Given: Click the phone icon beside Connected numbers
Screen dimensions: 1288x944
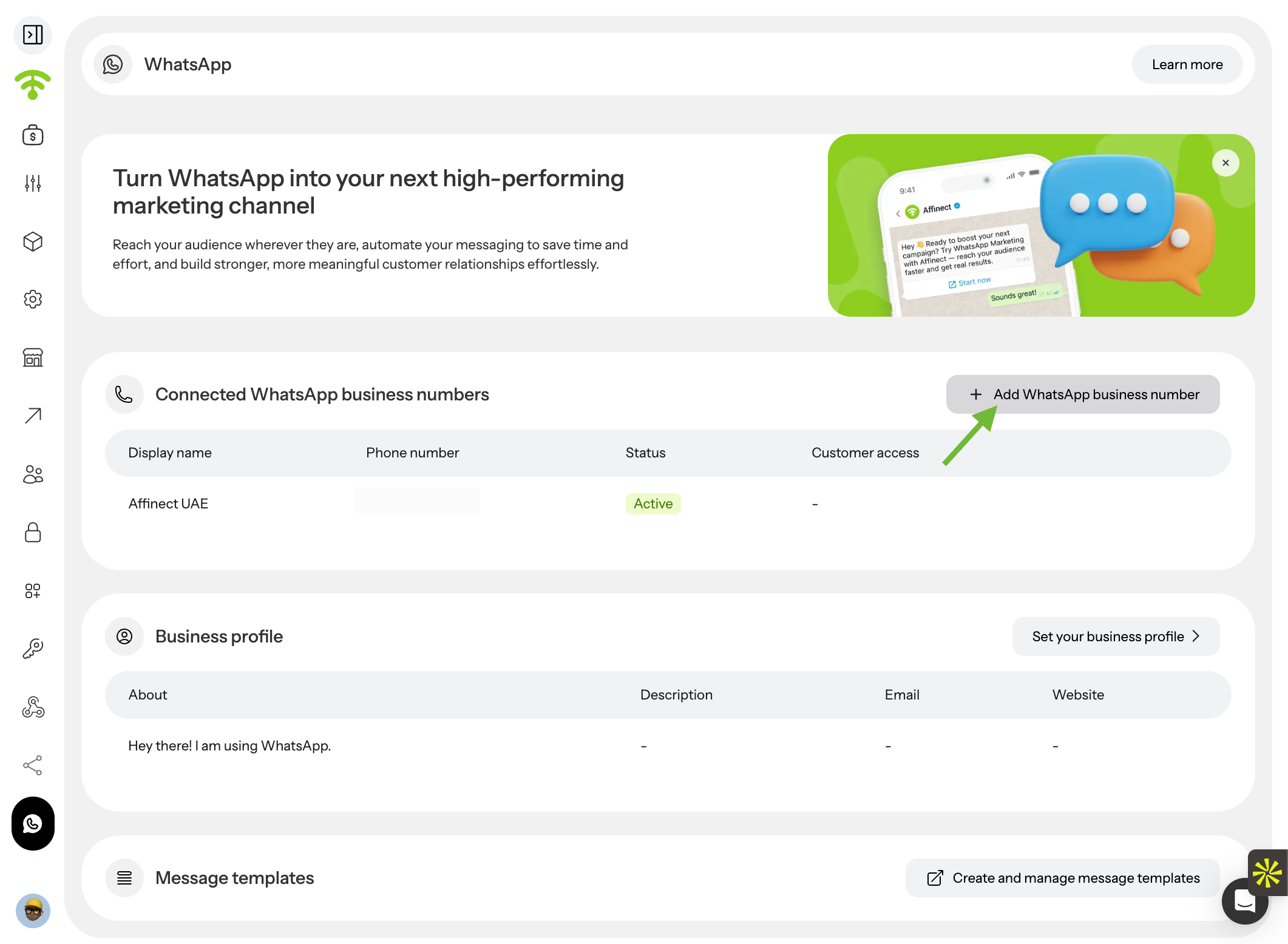Looking at the screenshot, I should point(124,394).
